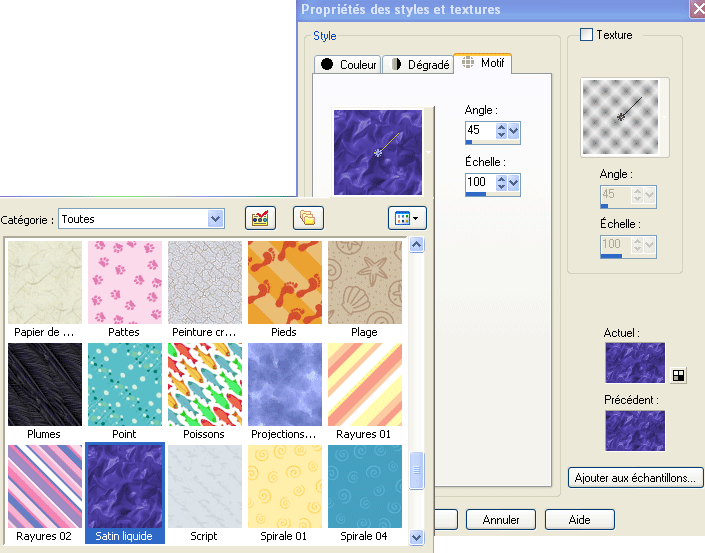The width and height of the screenshot is (705, 553).
Task: Switch to the Dégradé tab
Action: (417, 64)
